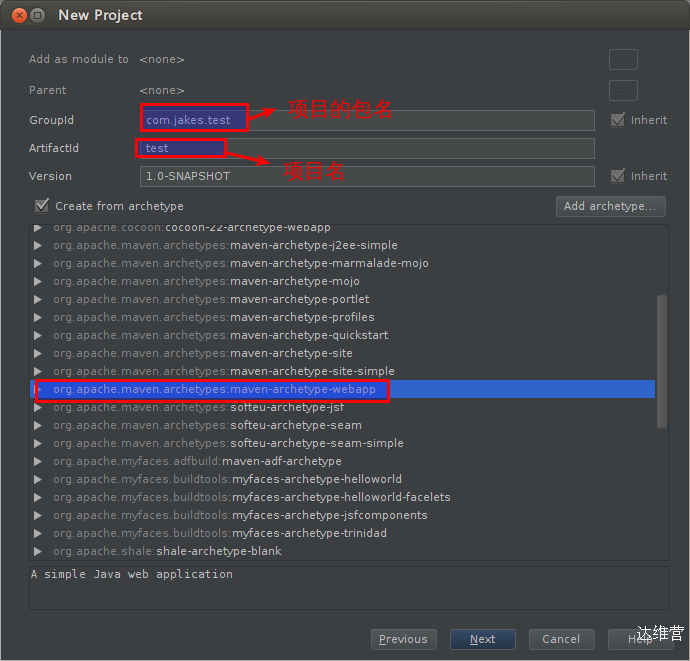Expand the maven-archetype-profiles node
The width and height of the screenshot is (690, 661).
tap(38, 317)
